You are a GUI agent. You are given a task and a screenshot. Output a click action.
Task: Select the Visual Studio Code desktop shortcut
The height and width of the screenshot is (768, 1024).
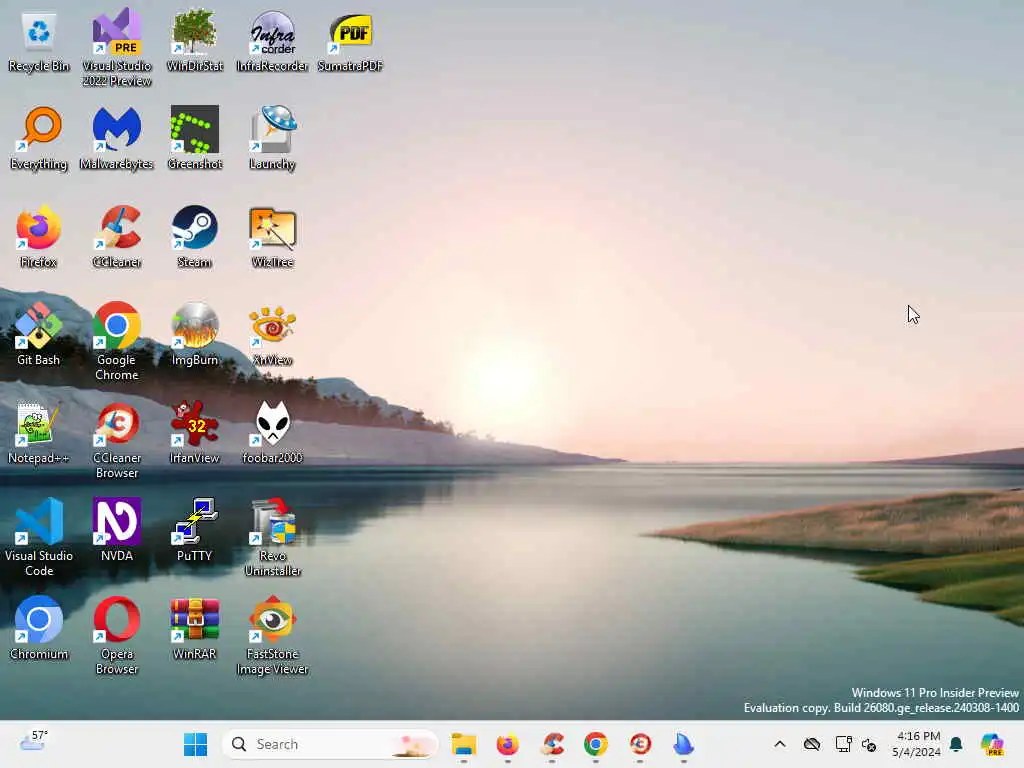point(39,537)
